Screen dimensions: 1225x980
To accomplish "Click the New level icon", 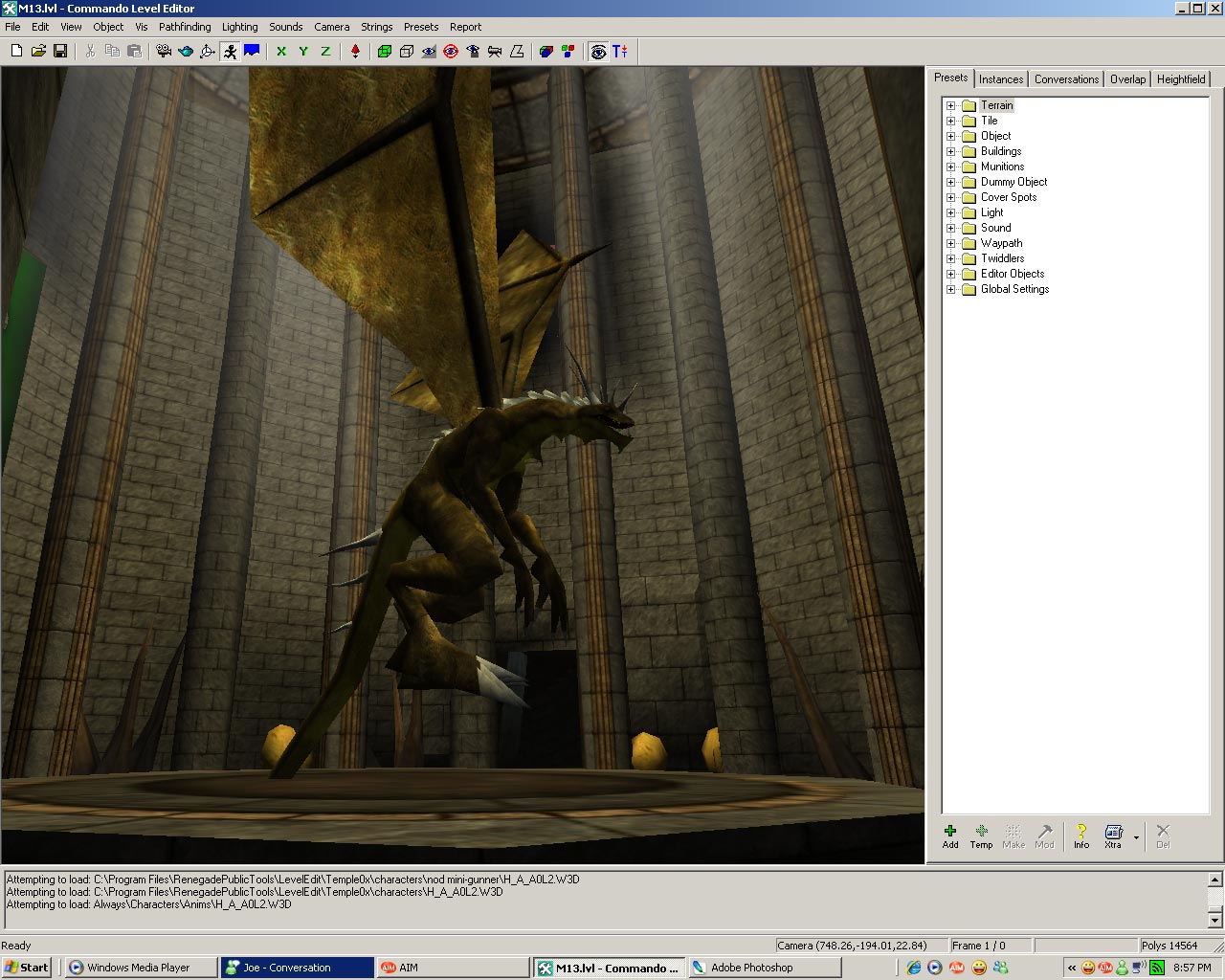I will [x=16, y=52].
